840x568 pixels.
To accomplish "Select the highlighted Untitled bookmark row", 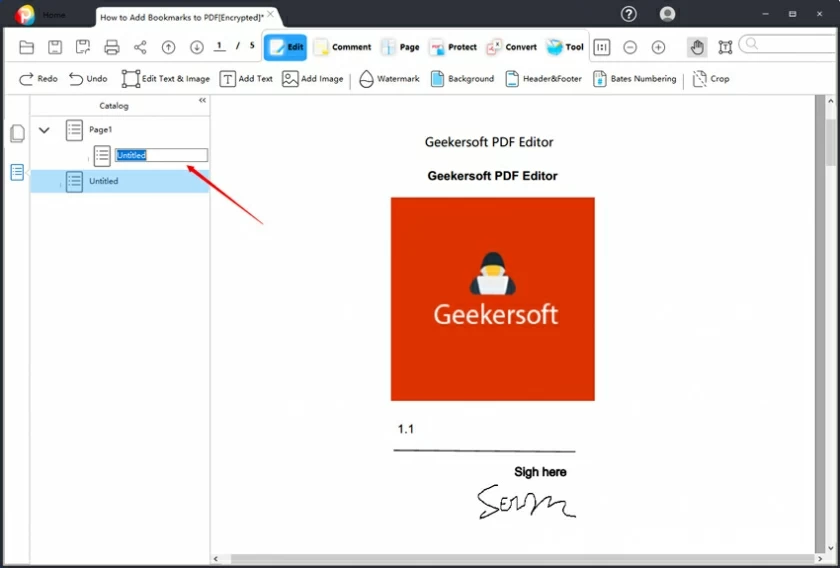I will (120, 181).
